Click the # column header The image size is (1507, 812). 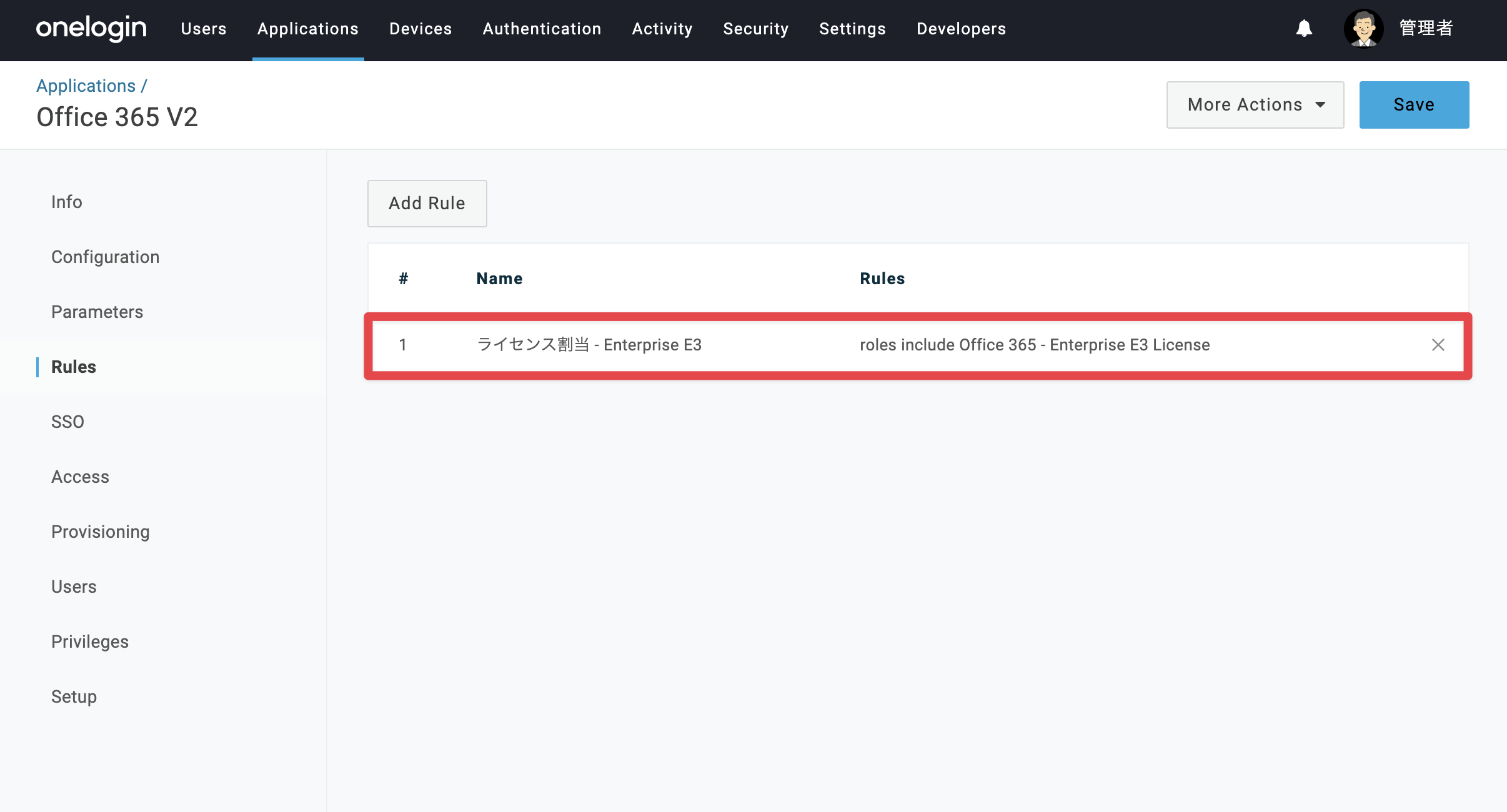click(x=404, y=279)
